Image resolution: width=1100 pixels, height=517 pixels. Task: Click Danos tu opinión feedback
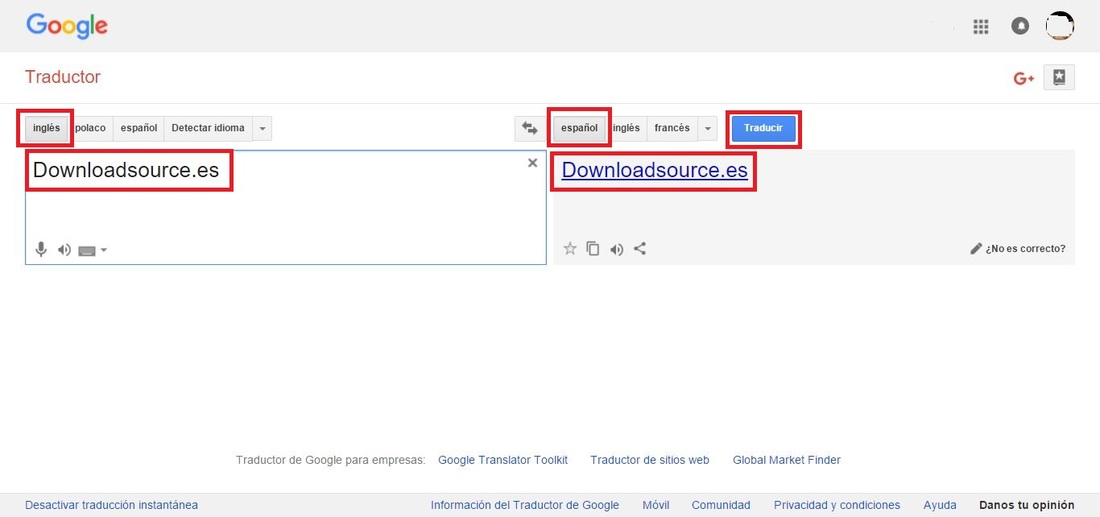tap(1027, 505)
